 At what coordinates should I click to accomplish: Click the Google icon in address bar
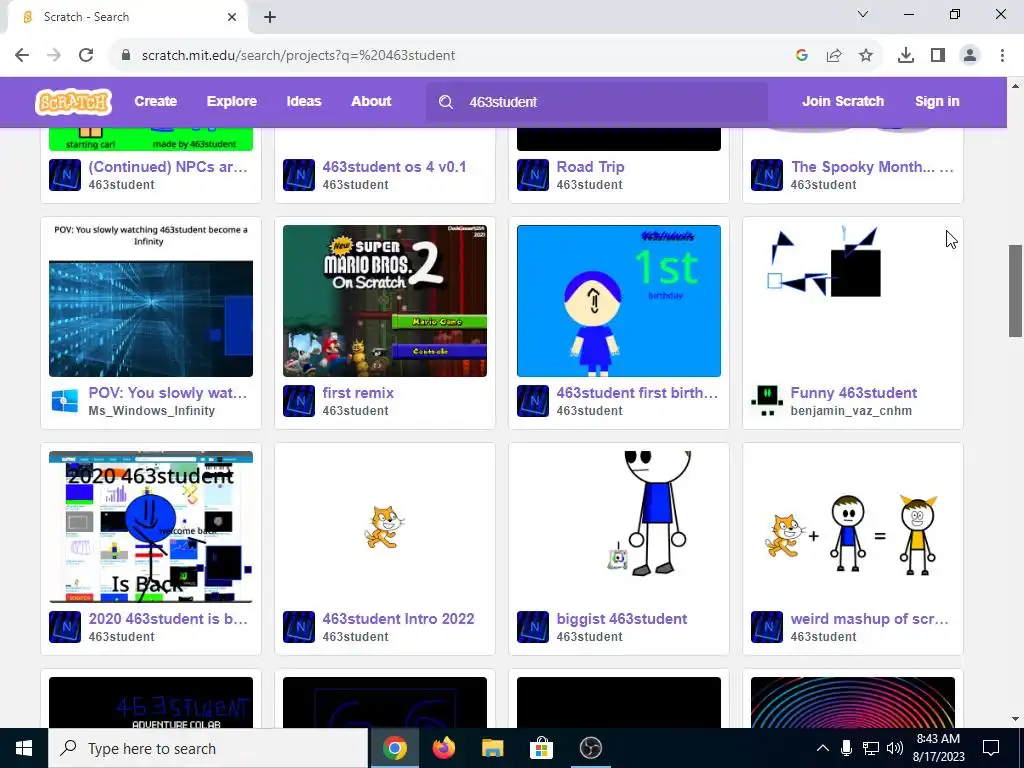pyautogui.click(x=802, y=56)
